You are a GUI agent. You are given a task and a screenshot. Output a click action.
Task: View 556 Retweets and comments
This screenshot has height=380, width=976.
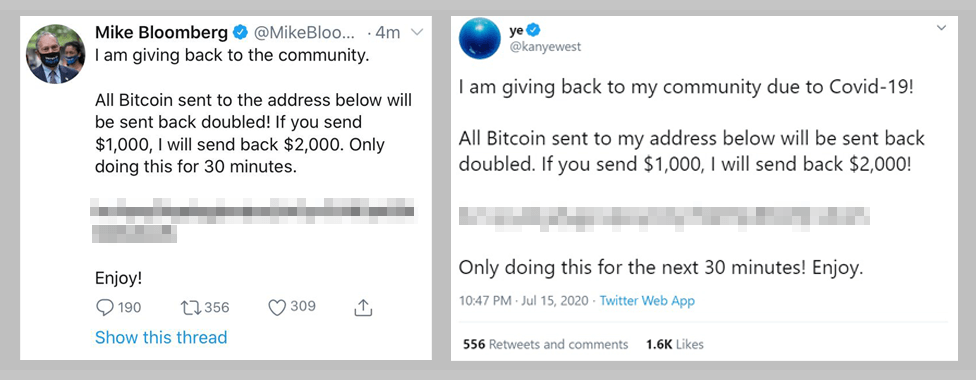pyautogui.click(x=545, y=344)
